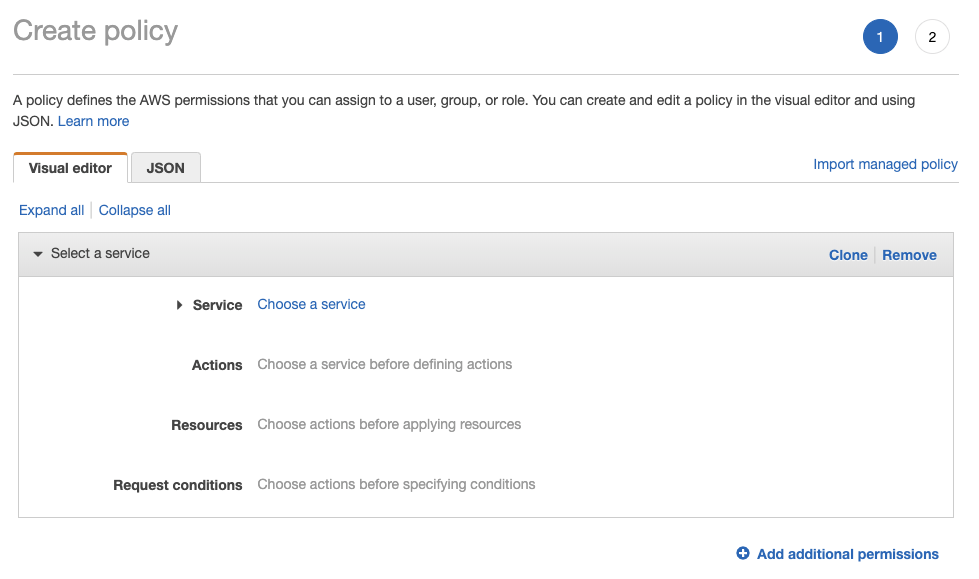Collapse all permission blocks
Viewport: 979px width, 579px height.
134,210
